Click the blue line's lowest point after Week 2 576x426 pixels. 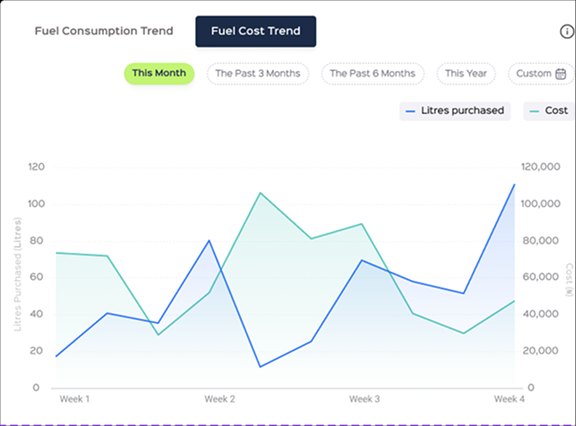point(260,367)
